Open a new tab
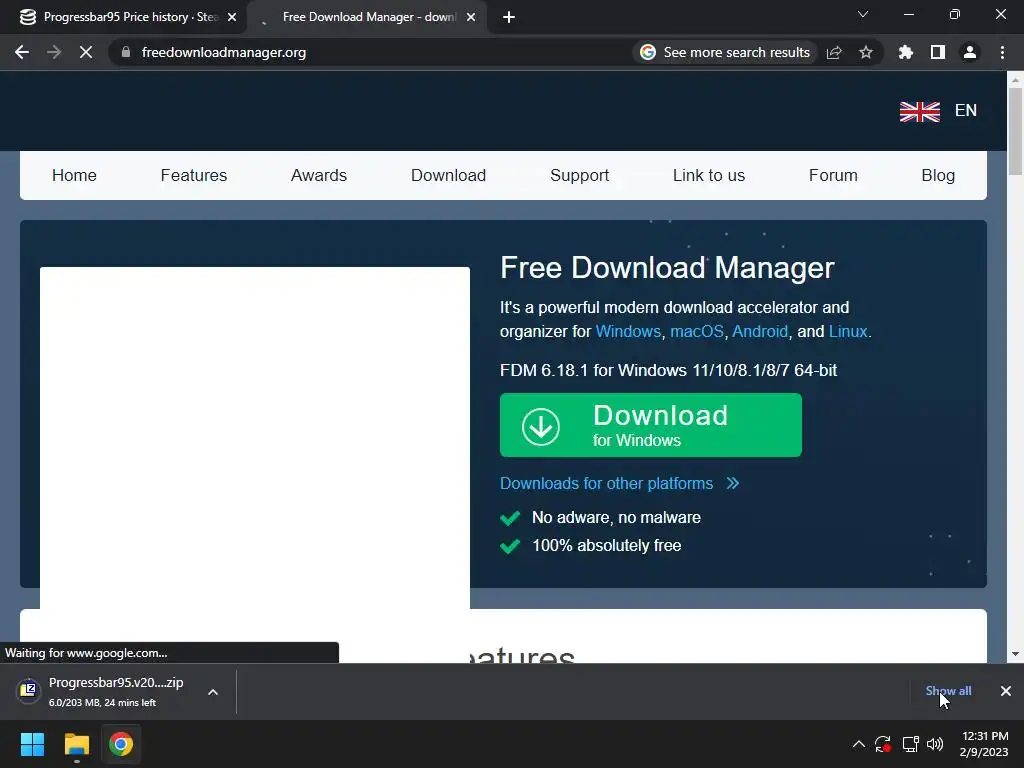 click(x=509, y=18)
